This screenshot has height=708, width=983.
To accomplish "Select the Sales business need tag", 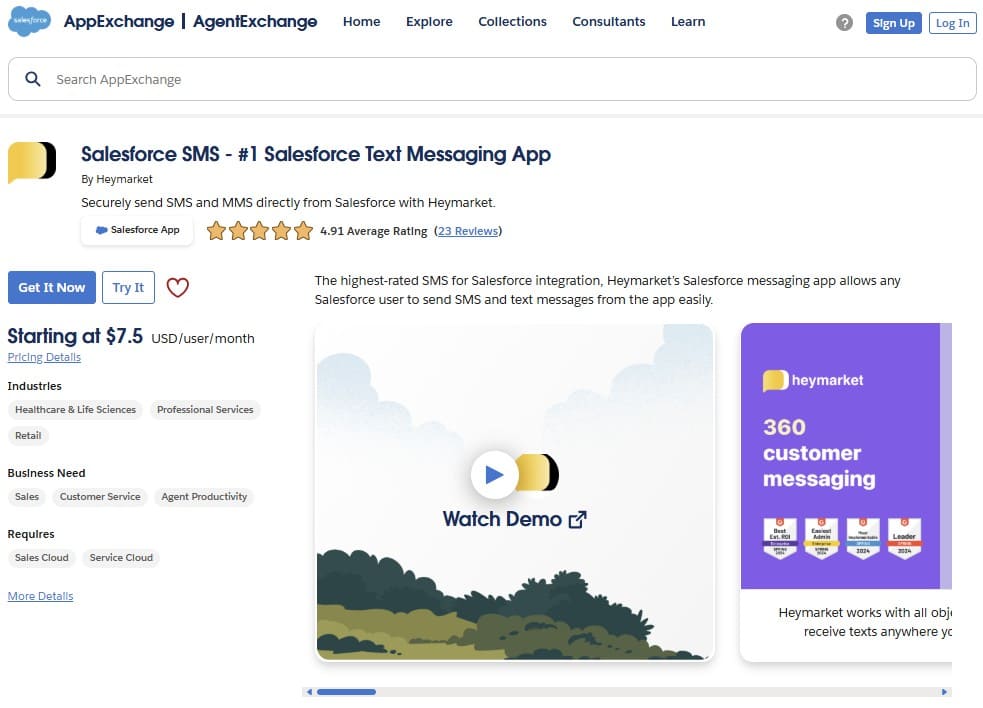I will (x=27, y=497).
